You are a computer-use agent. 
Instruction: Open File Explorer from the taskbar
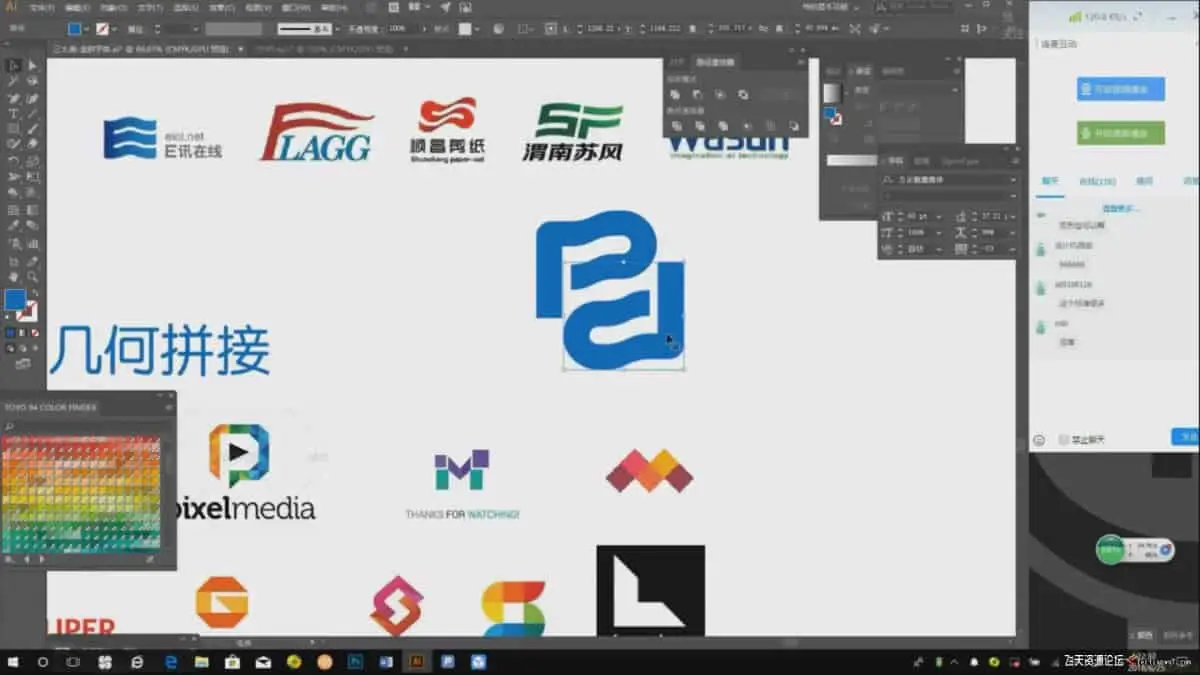pos(201,662)
